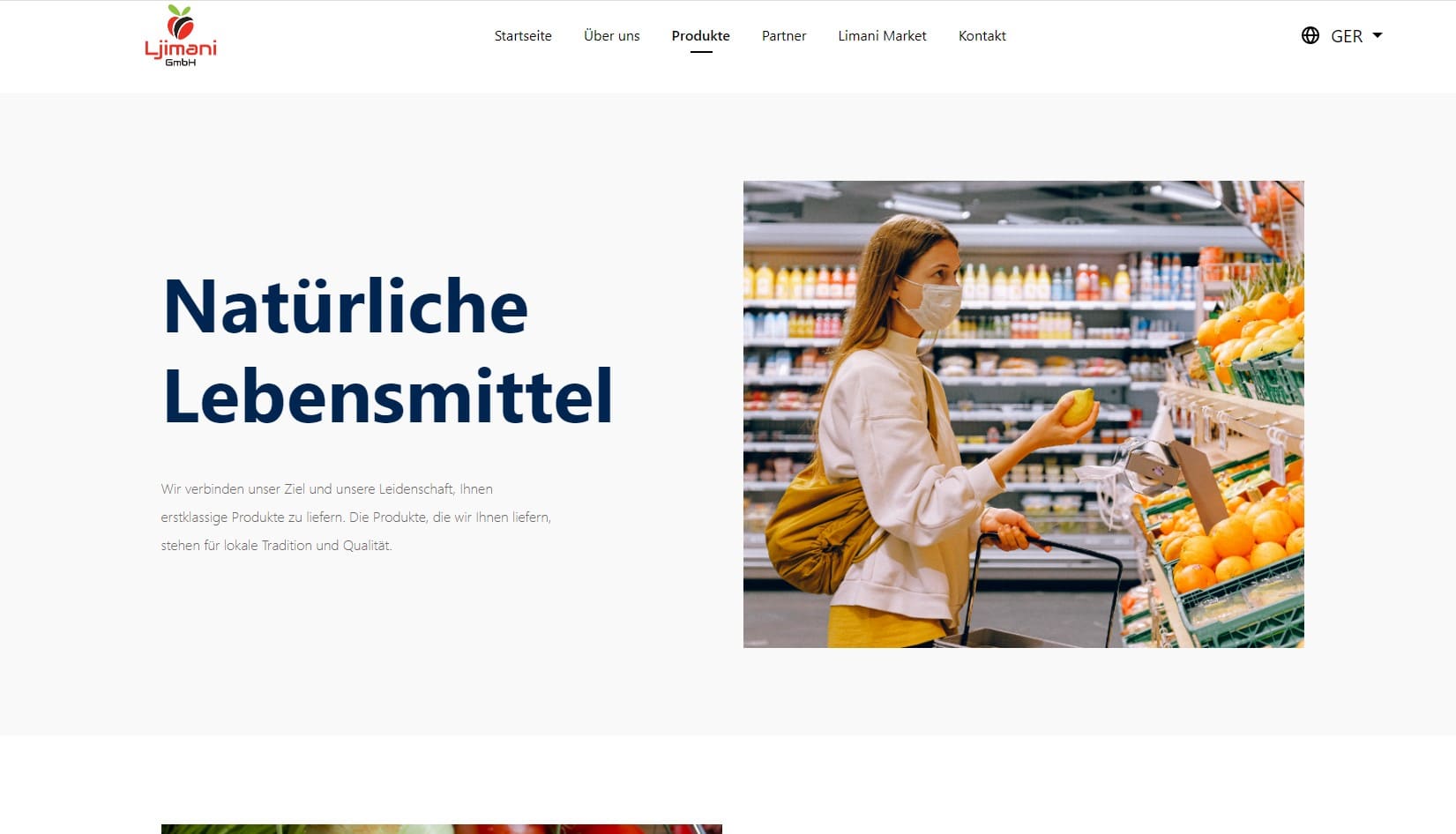Viewport: 1456px width, 834px height.
Task: Click the supermarket shopper photo
Action: [x=1023, y=414]
